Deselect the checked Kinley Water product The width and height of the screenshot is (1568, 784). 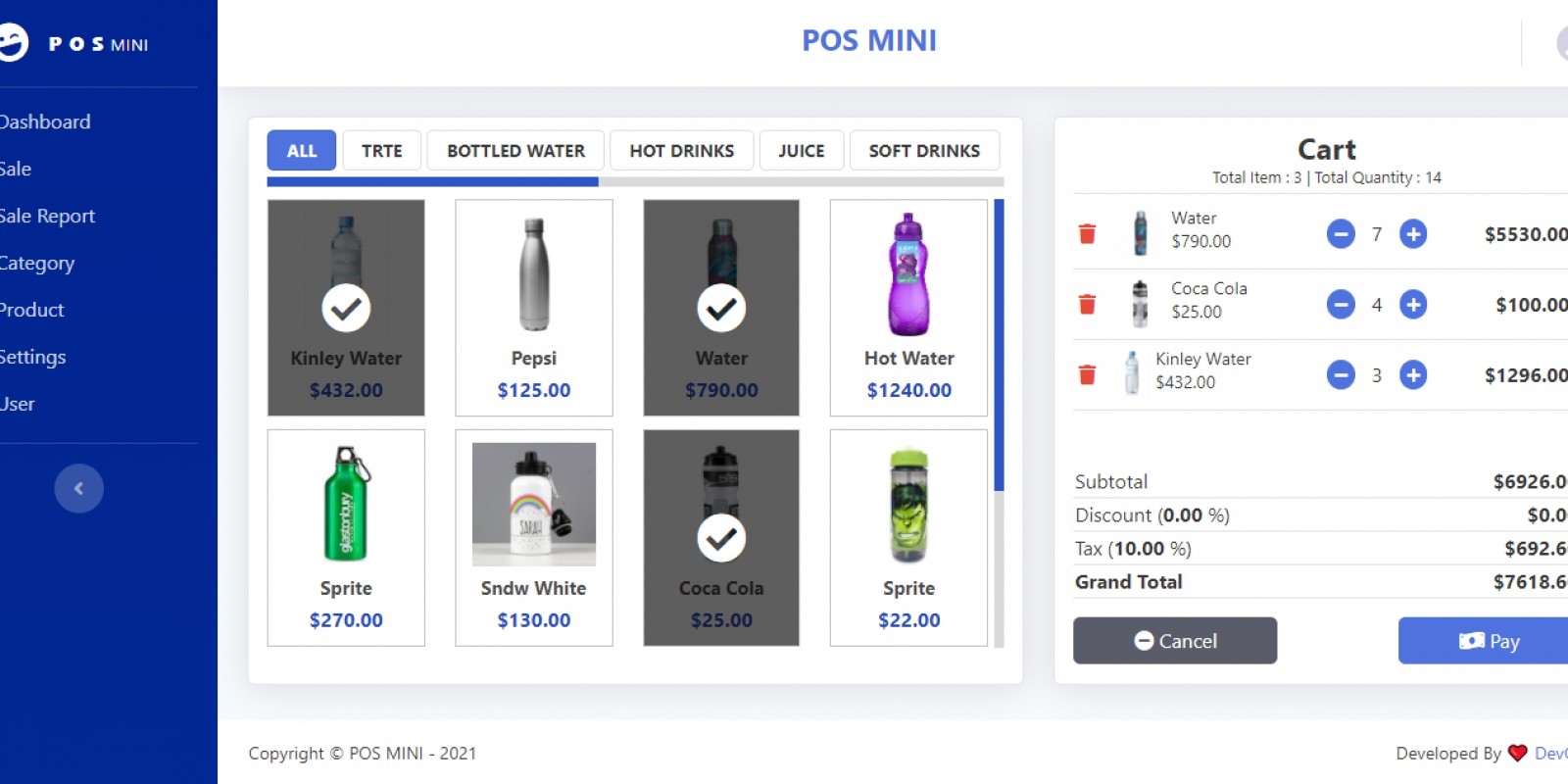point(346,308)
